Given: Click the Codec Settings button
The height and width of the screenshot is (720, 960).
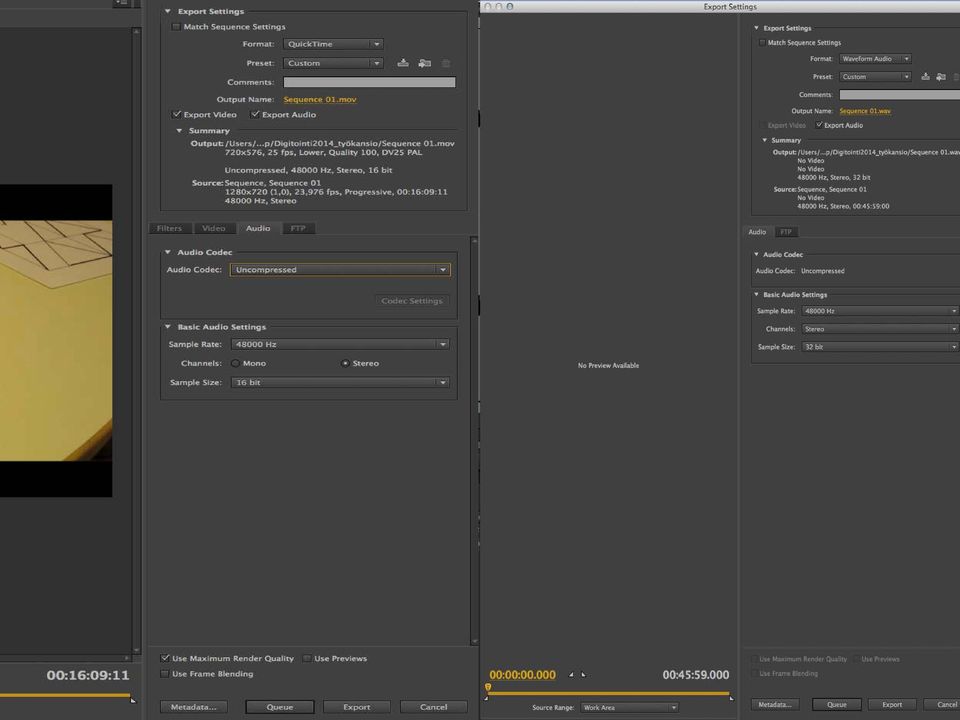Looking at the screenshot, I should tap(411, 301).
